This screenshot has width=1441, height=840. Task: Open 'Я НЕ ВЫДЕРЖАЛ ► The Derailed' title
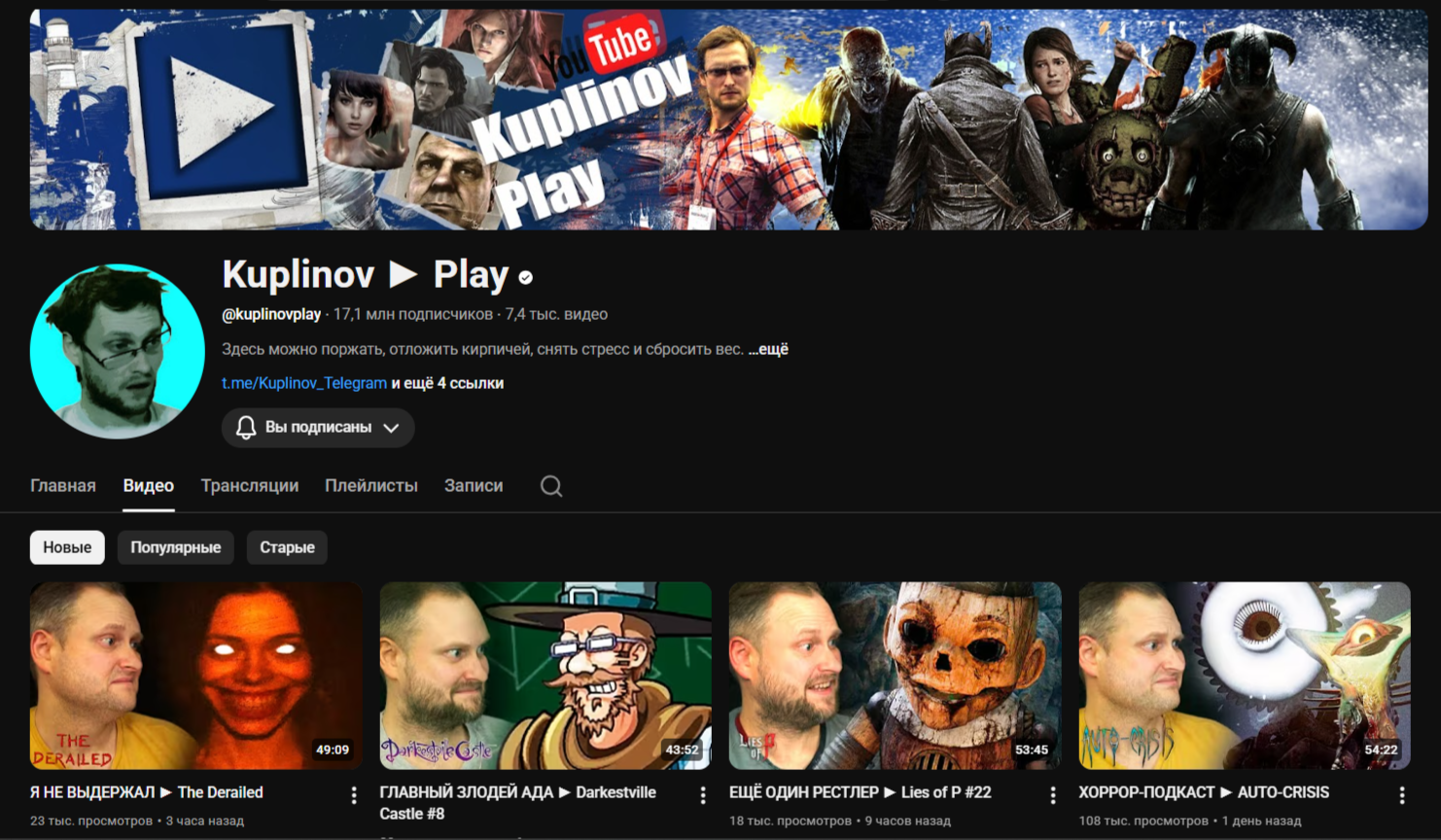147,792
